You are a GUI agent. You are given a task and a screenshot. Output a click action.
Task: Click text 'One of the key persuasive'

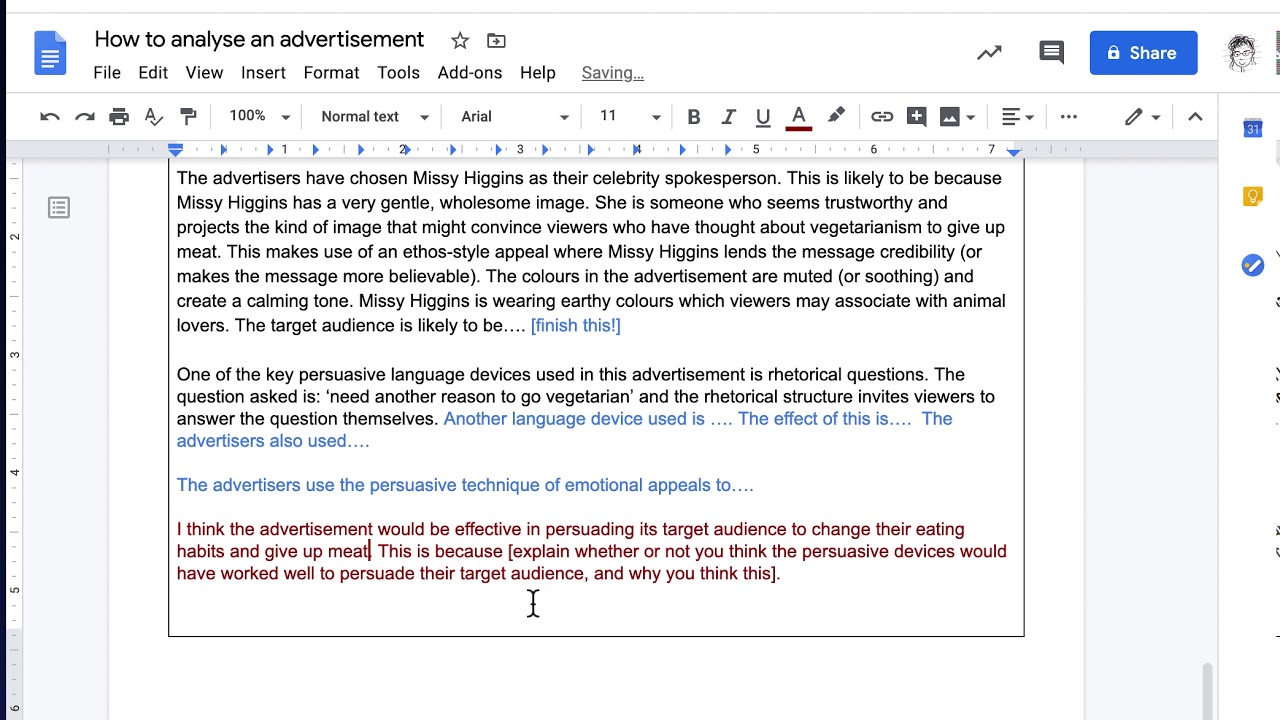[281, 375]
